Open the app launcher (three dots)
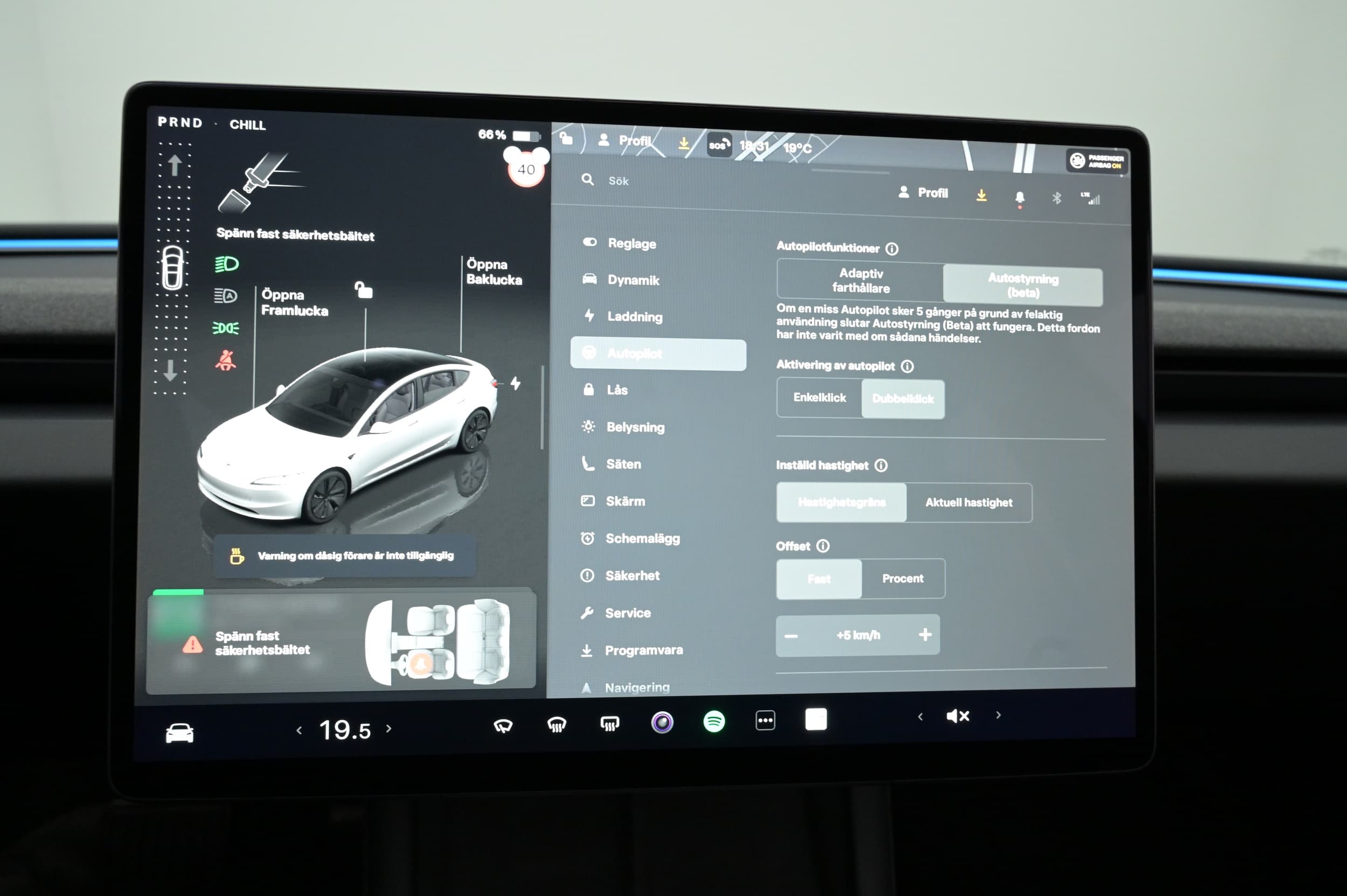 coord(765,720)
